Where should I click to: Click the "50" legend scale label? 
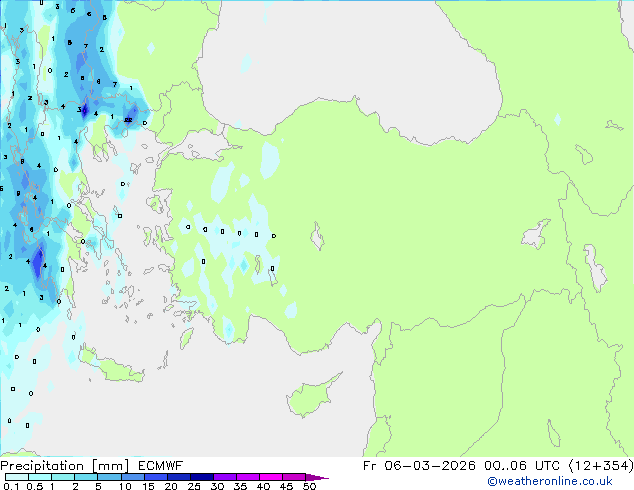[310, 486]
